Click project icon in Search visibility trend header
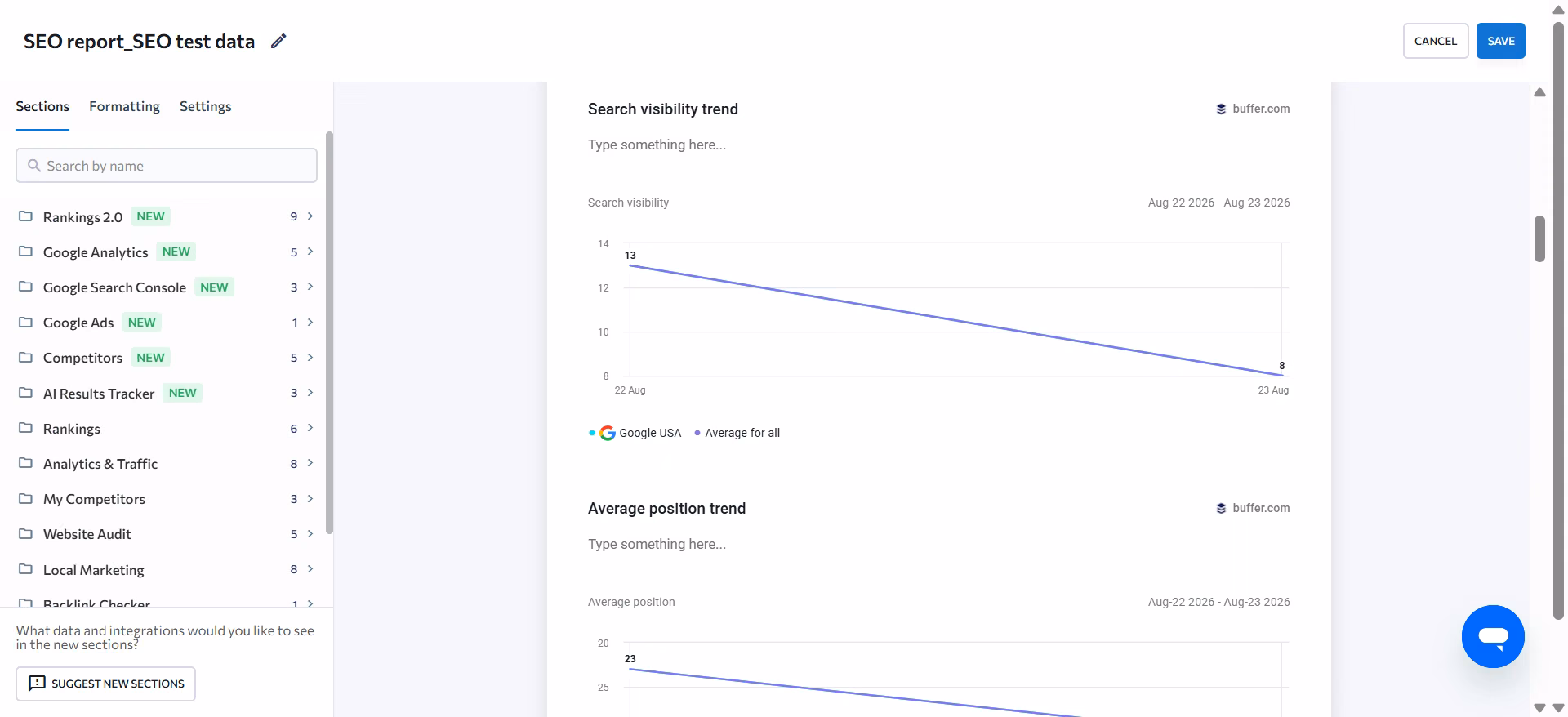The width and height of the screenshot is (1568, 717). point(1221,109)
